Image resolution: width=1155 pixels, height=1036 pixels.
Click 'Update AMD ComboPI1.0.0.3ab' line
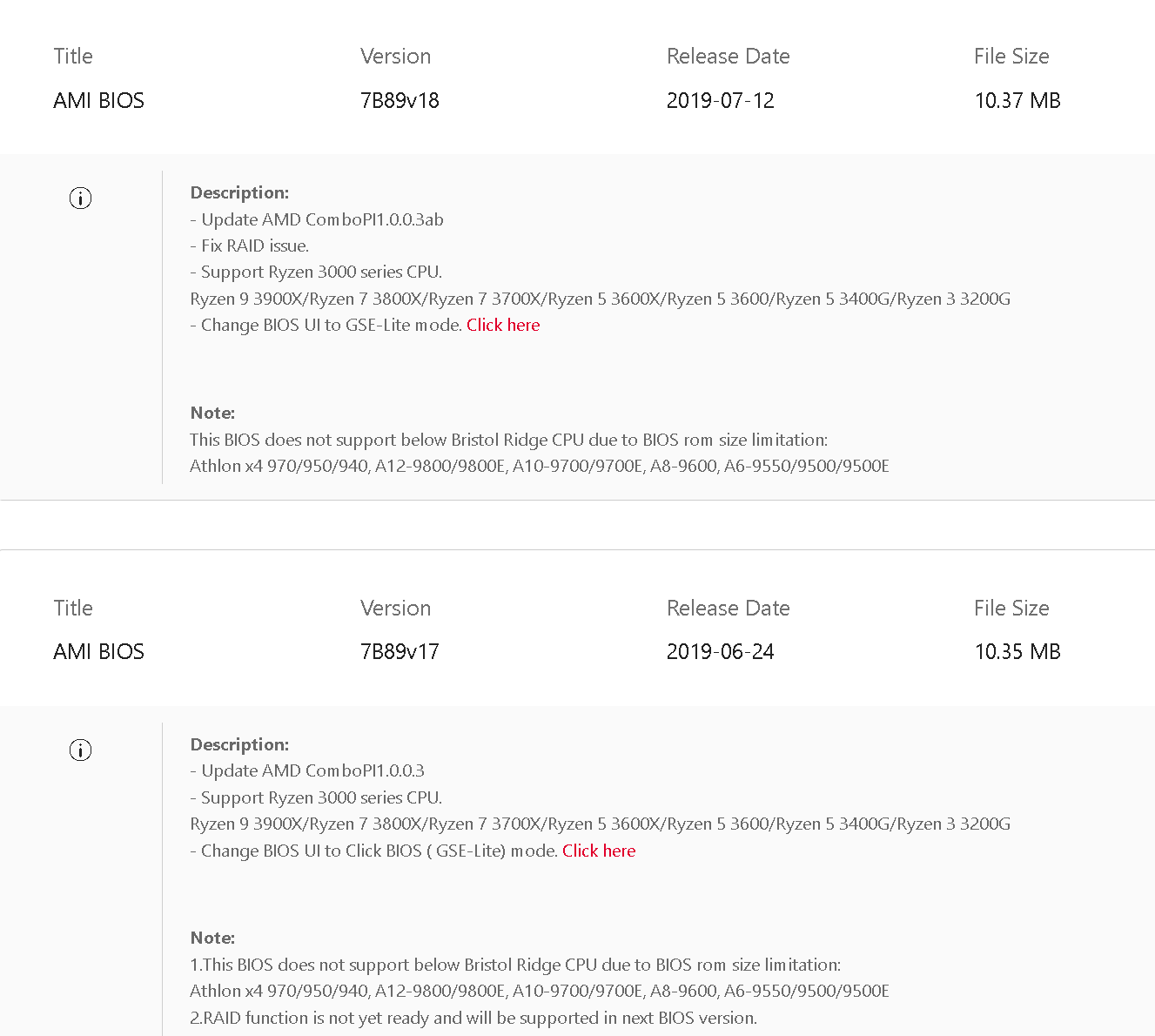pos(317,219)
